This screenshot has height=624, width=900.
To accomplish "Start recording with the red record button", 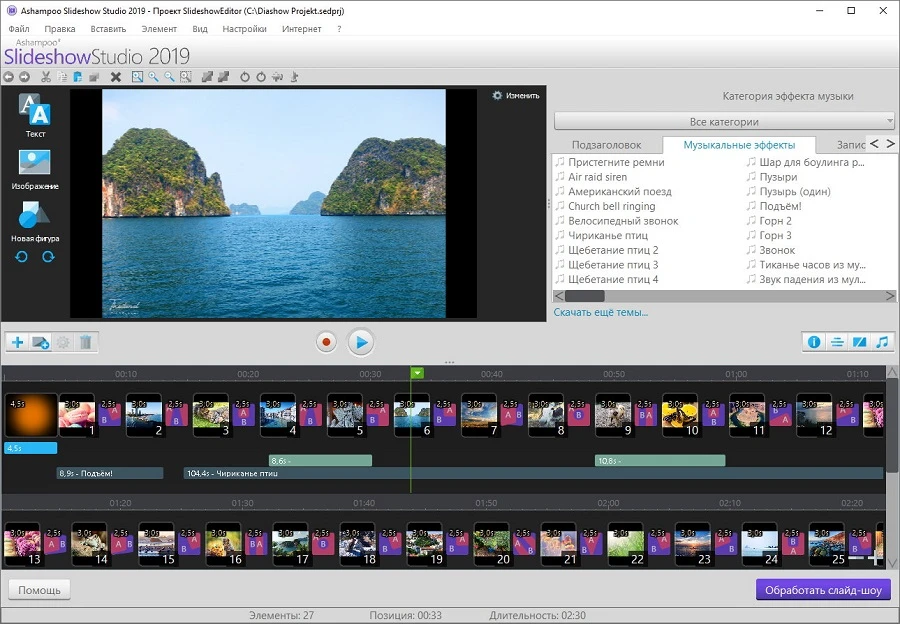I will [x=326, y=342].
